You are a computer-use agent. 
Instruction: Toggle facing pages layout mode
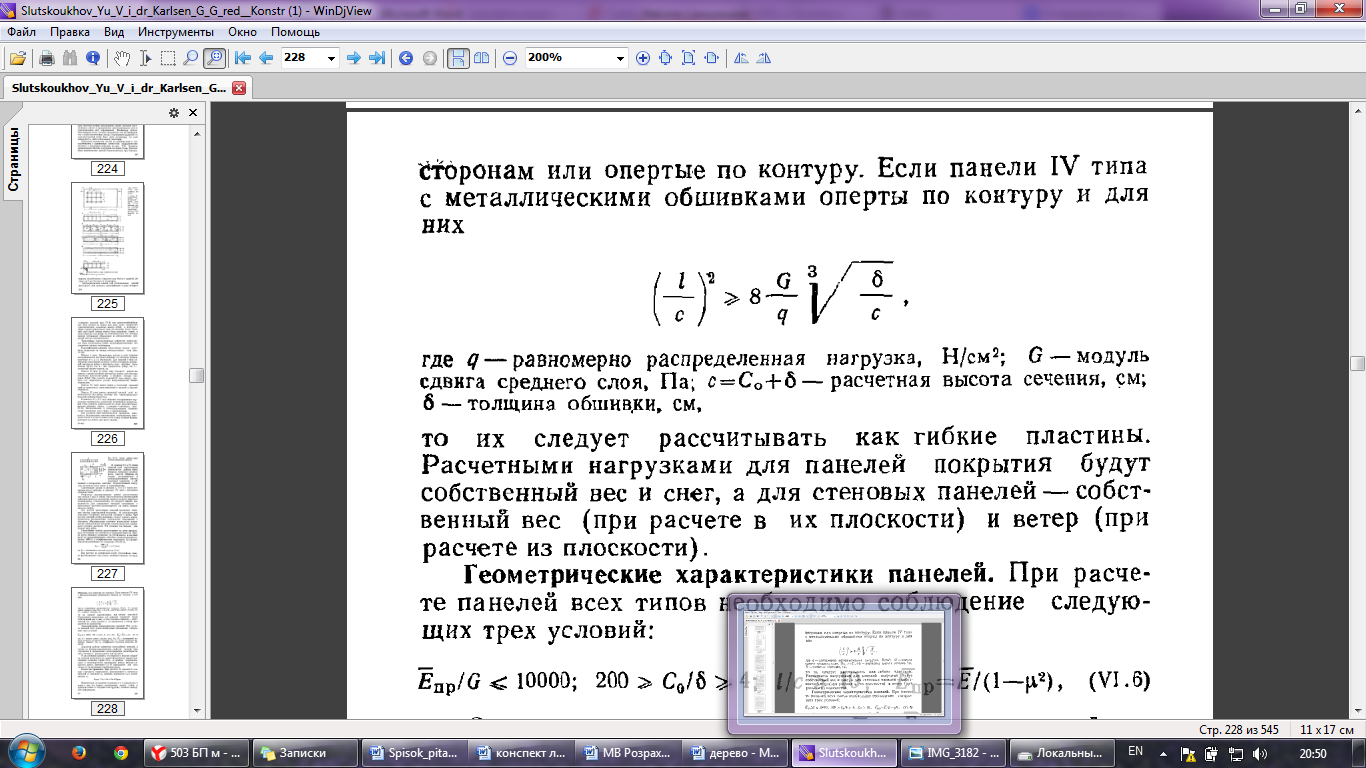[x=482, y=58]
